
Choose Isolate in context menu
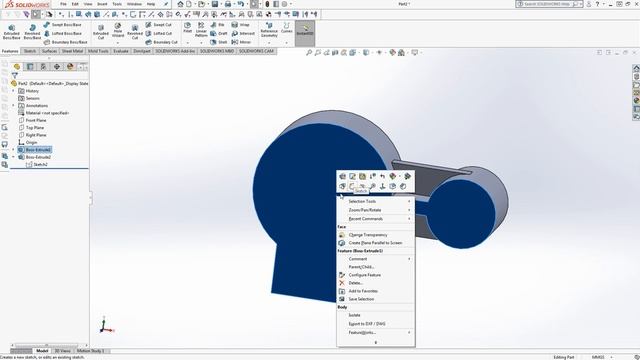click(x=376, y=315)
